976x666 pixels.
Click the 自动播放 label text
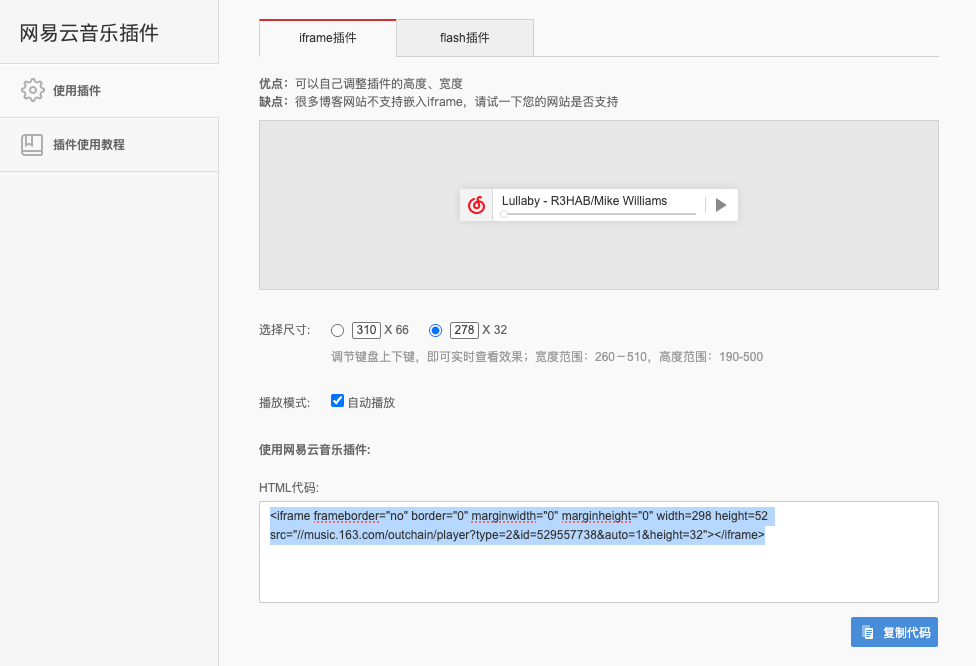pos(371,403)
